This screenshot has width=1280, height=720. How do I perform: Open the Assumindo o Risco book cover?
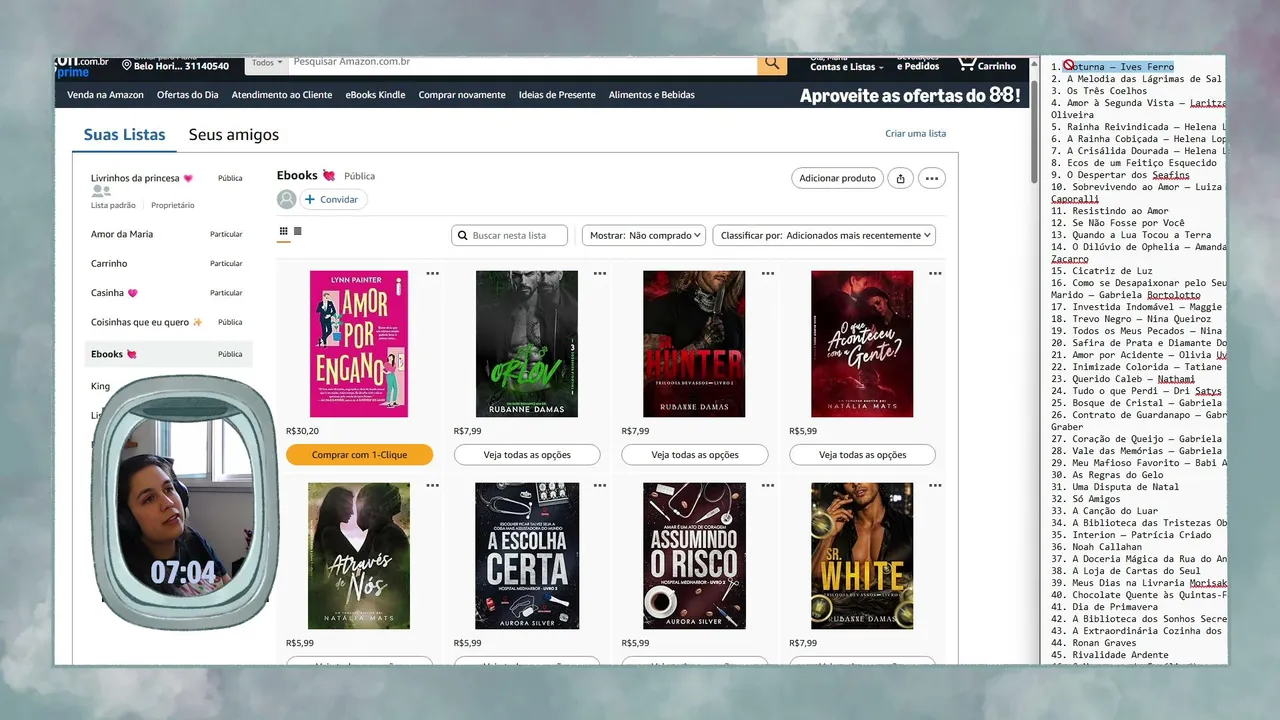click(694, 556)
